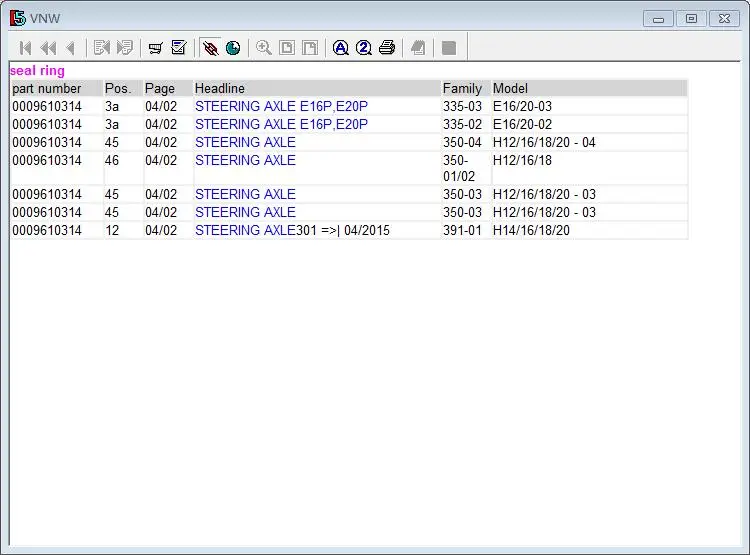
Task: Close the VNW window
Action: coord(724,19)
